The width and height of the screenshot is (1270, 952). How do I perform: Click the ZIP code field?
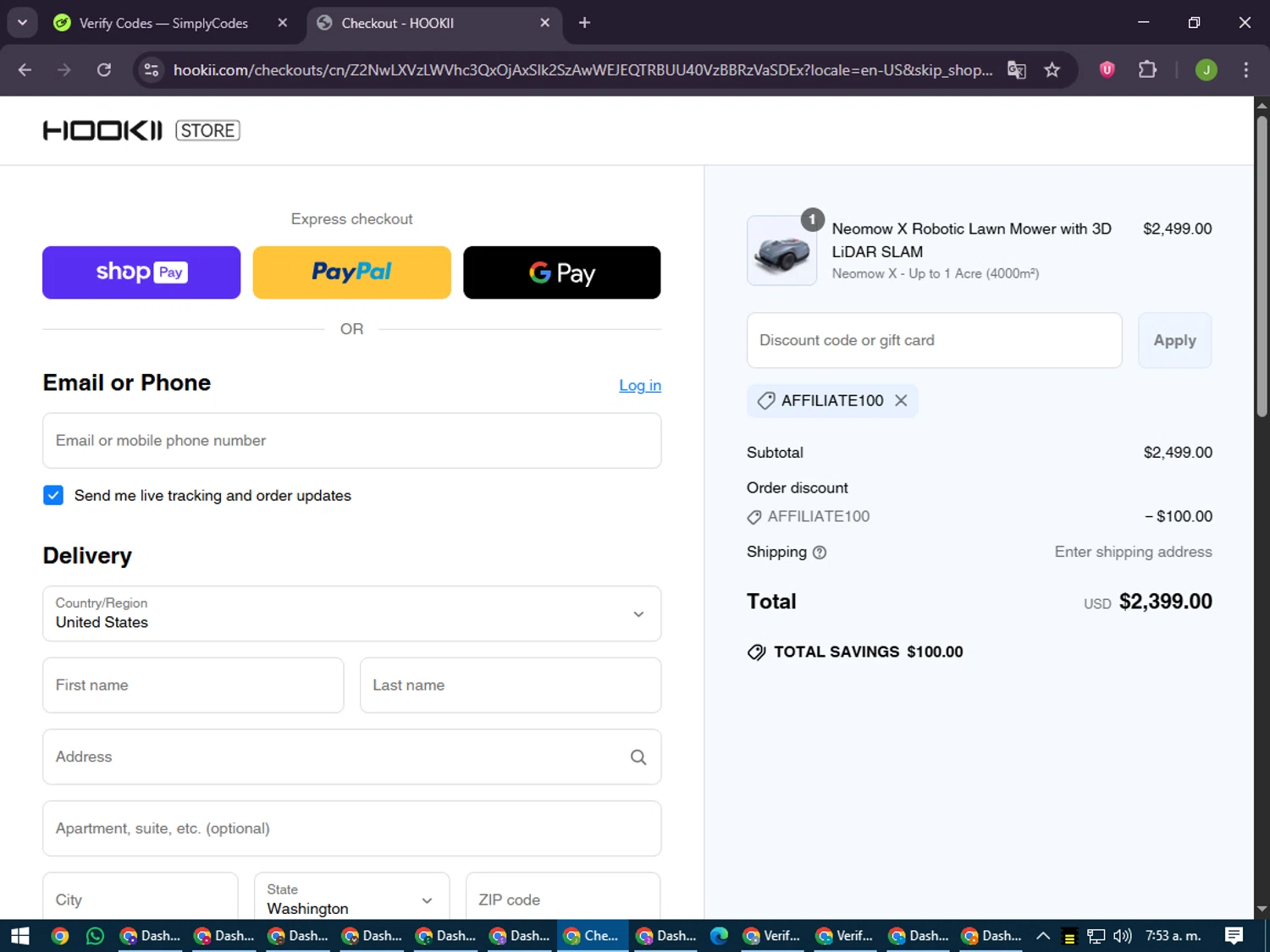(563, 897)
